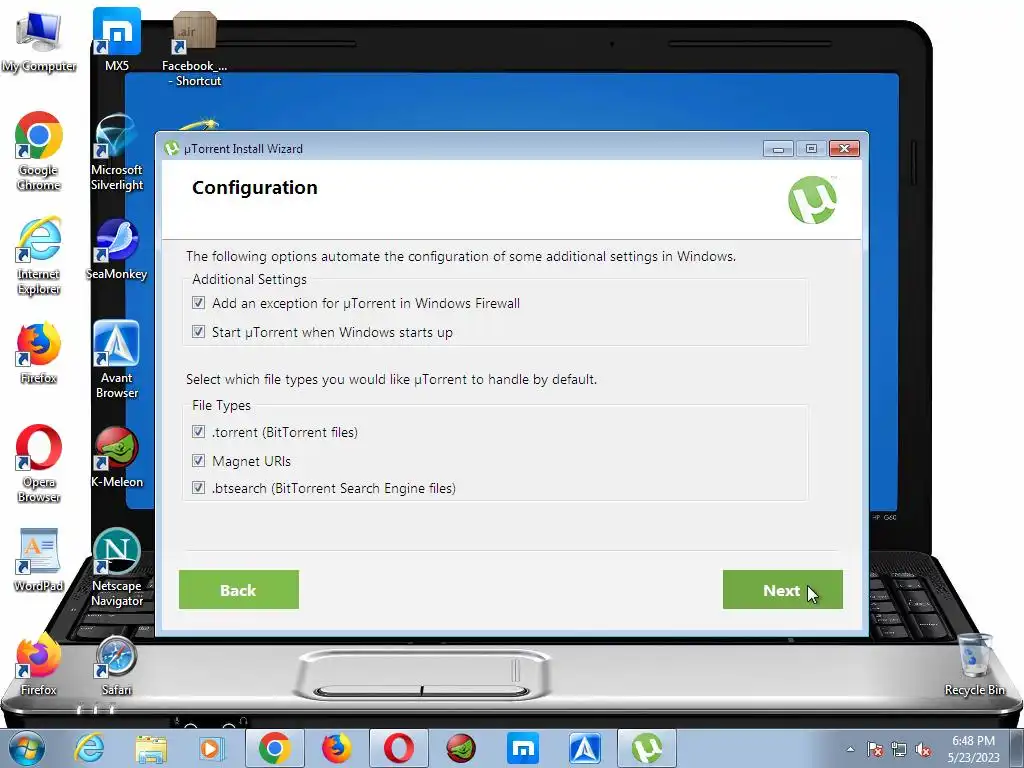Launch Internet Explorer from desktop
Viewport: 1024px width, 768px height.
(x=39, y=256)
